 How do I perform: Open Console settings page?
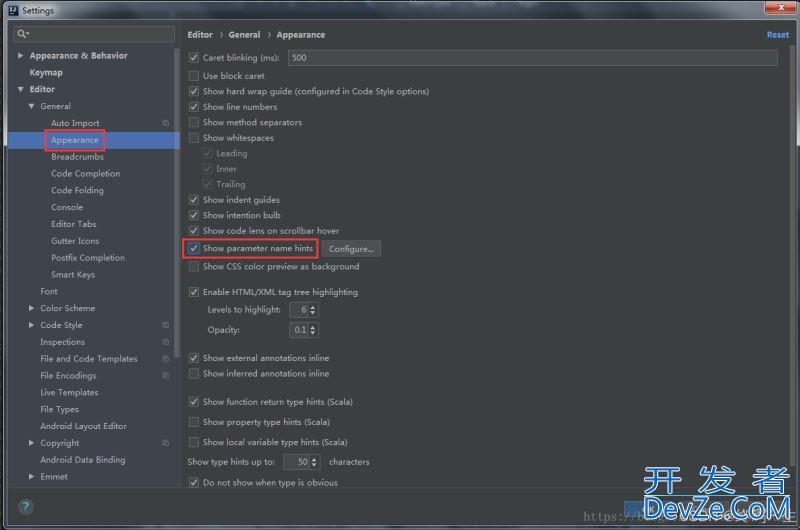click(67, 207)
